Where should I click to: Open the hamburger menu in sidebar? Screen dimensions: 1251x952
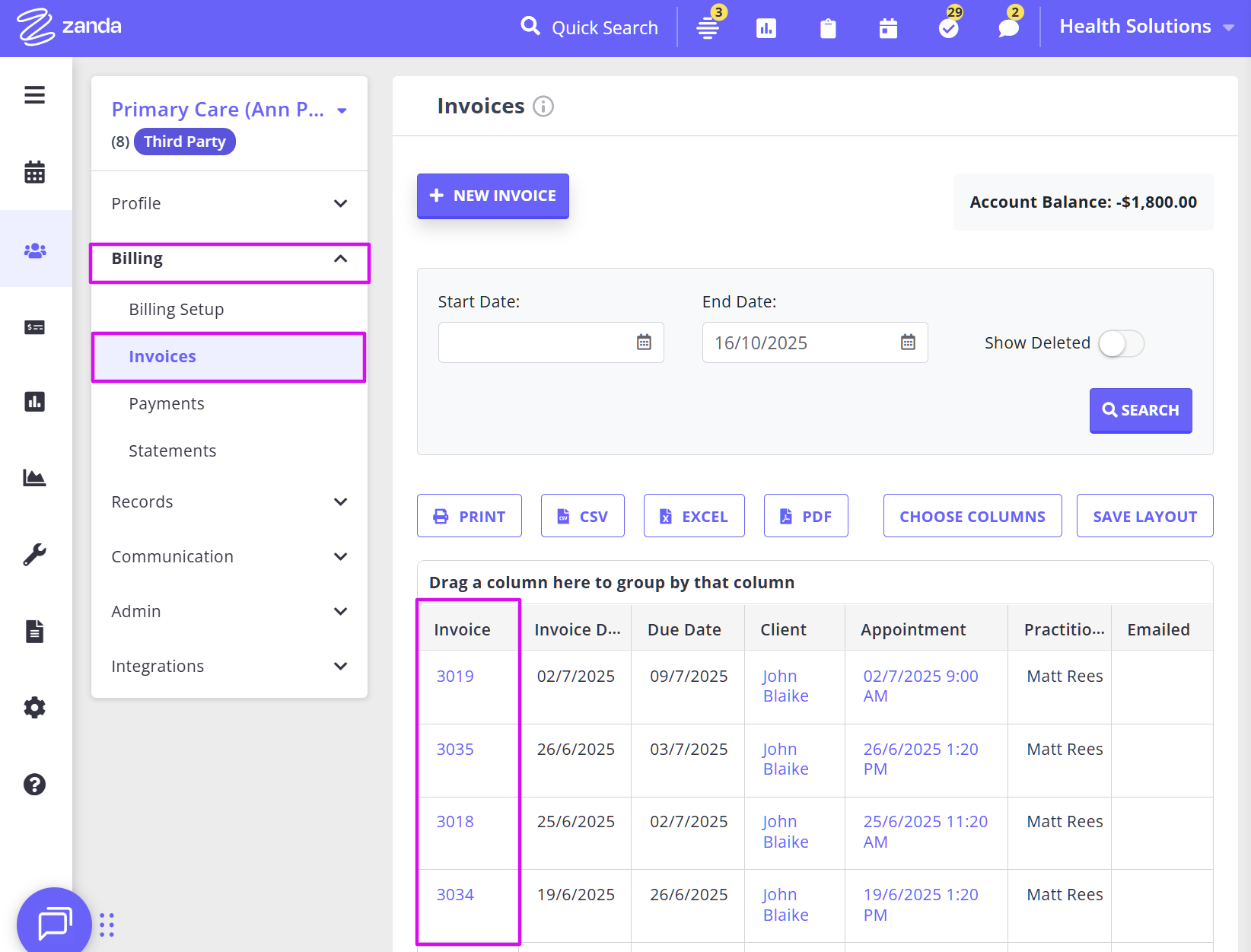34,95
